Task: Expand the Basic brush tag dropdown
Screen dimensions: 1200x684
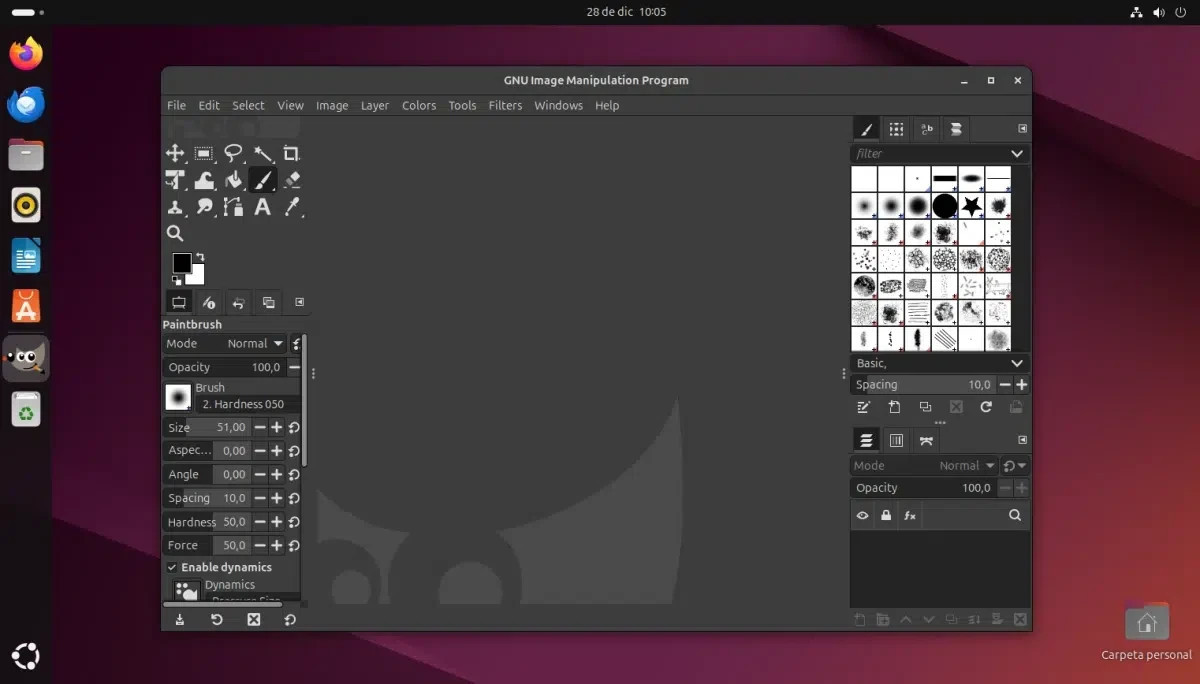Action: tap(1016, 363)
